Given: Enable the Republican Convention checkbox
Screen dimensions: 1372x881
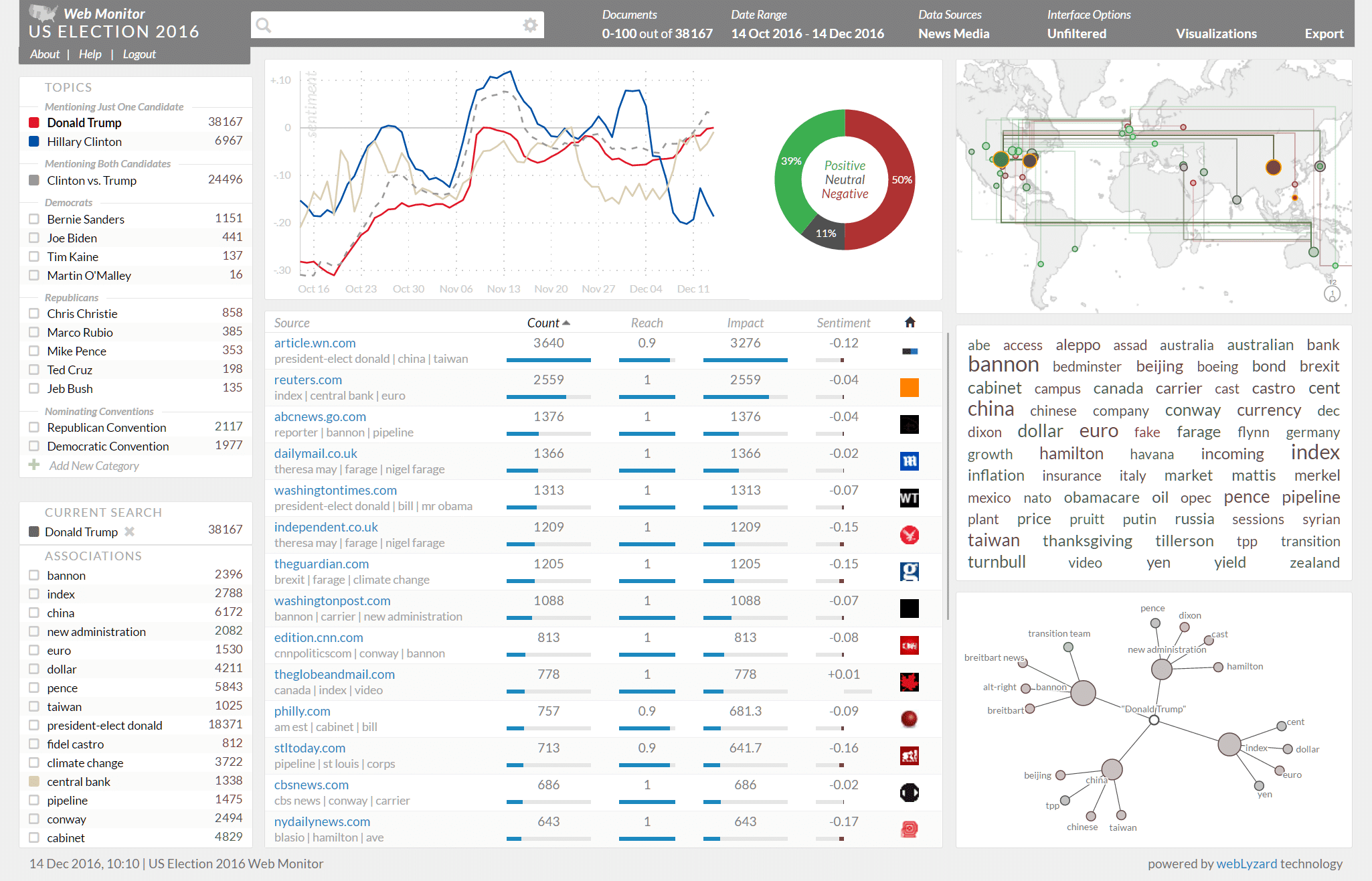Looking at the screenshot, I should coord(34,427).
